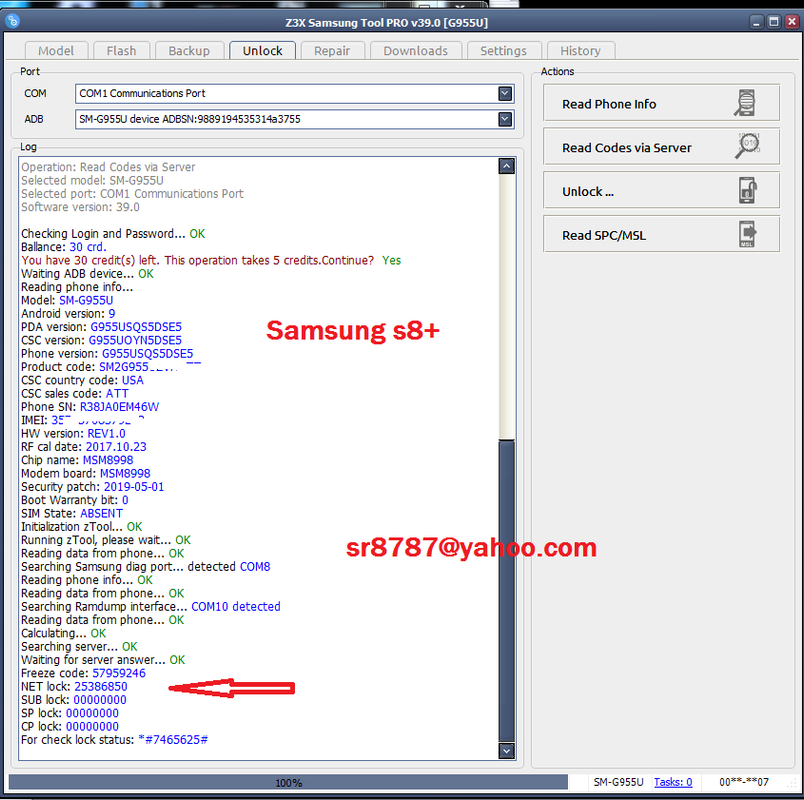804x800 pixels.
Task: Expand the ADB device dropdown arrow
Action: click(x=505, y=119)
